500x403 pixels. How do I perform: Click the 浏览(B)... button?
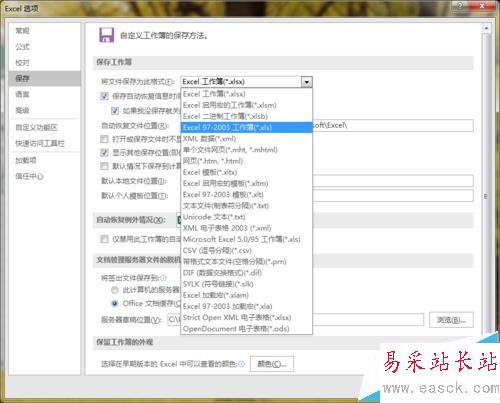(451, 320)
